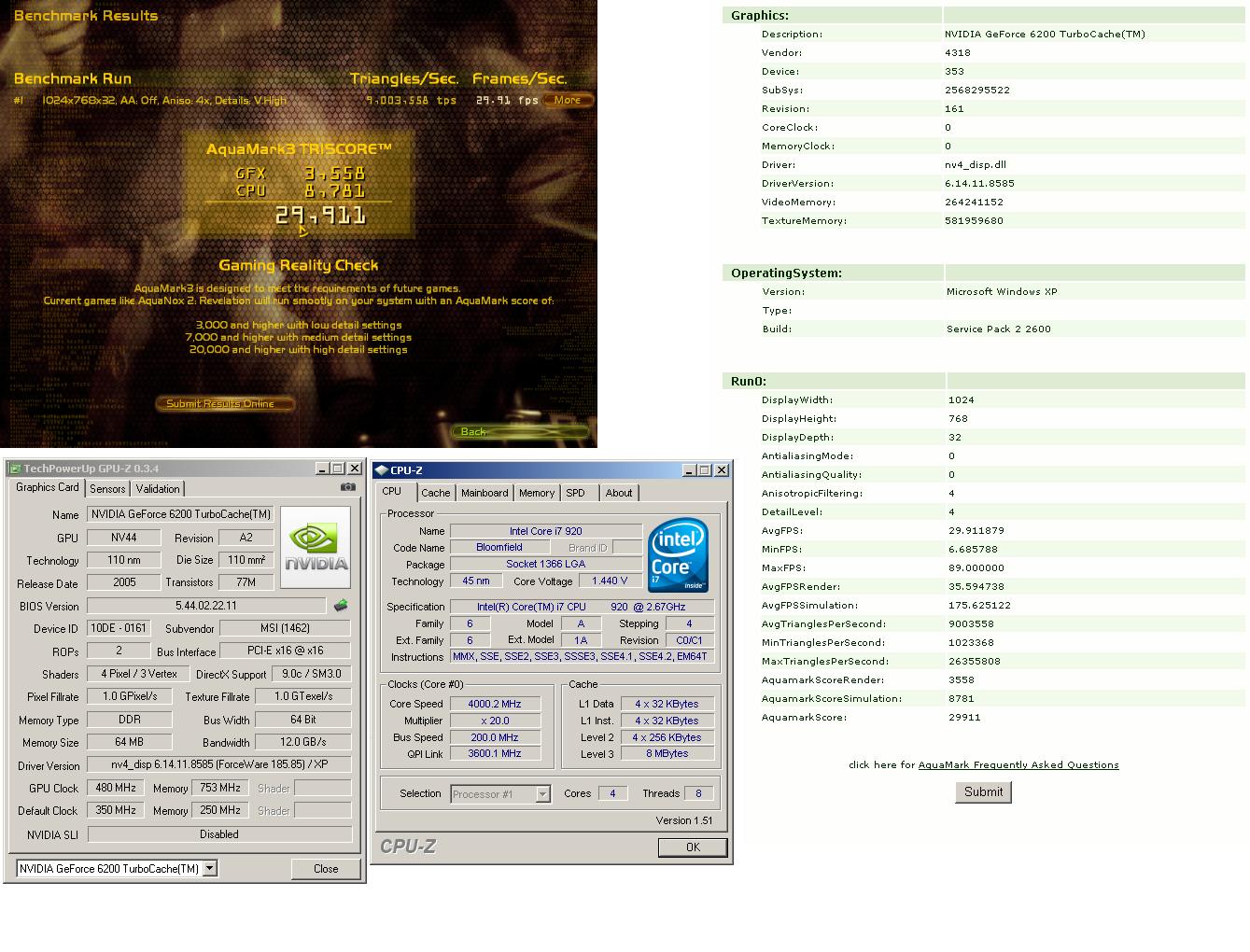Click the CPU Name value Intel Core i7 920
This screenshot has width=1250, height=952.
[x=546, y=531]
